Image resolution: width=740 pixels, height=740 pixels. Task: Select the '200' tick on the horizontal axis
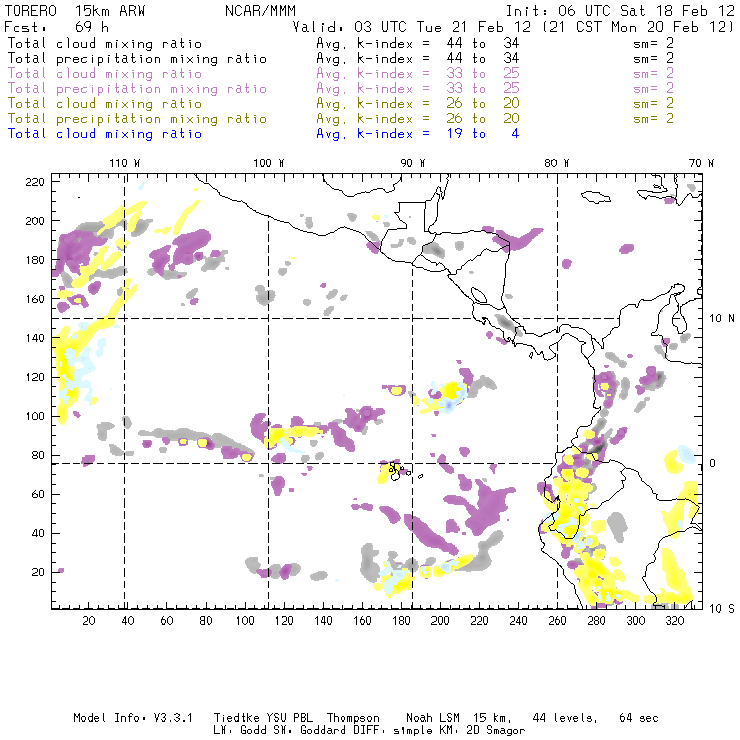tap(440, 621)
